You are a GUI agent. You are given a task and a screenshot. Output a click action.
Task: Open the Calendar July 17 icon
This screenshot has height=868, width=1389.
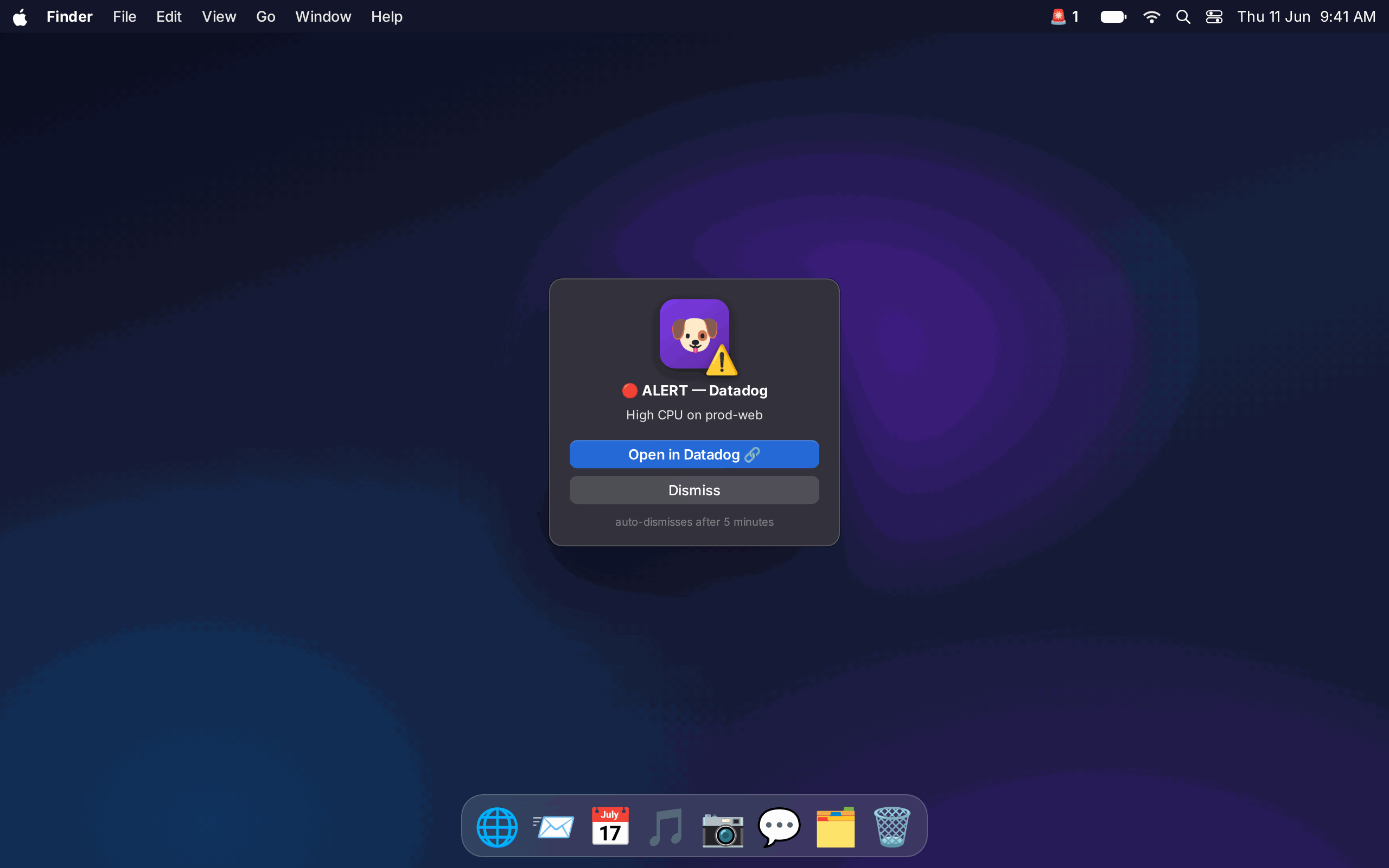tap(610, 827)
